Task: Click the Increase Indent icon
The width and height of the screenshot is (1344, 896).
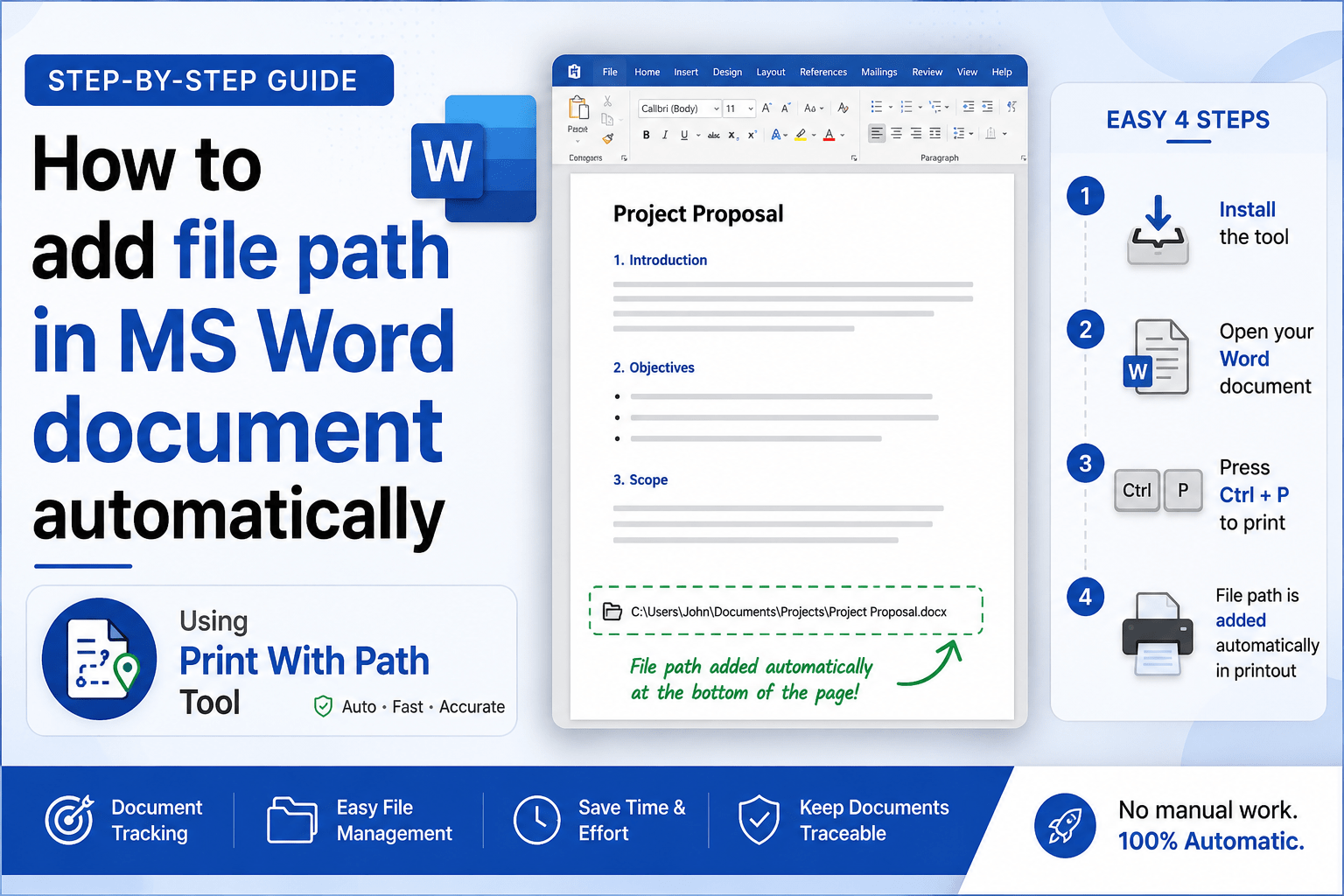Action: tap(987, 107)
